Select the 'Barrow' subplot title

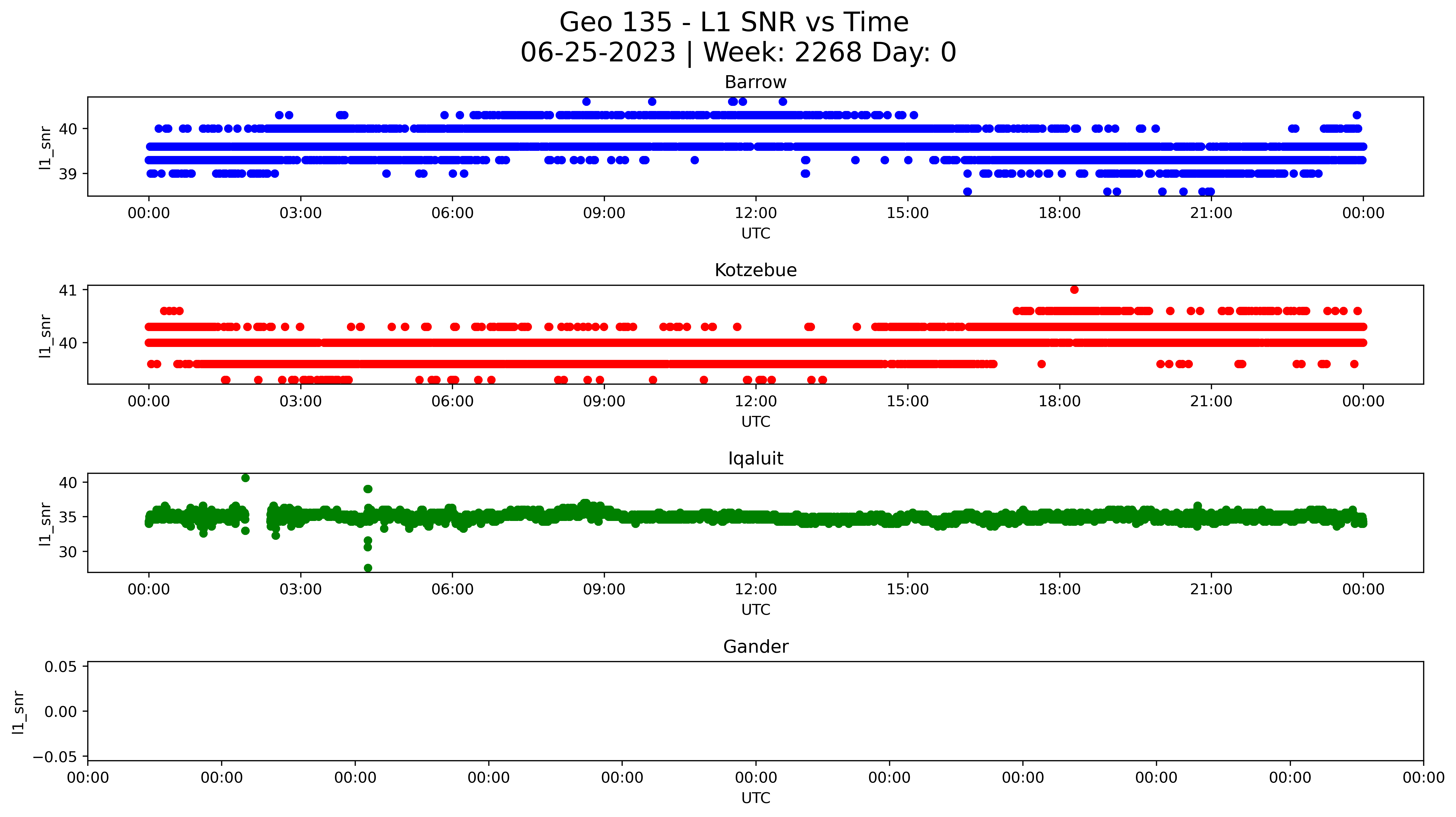(756, 82)
